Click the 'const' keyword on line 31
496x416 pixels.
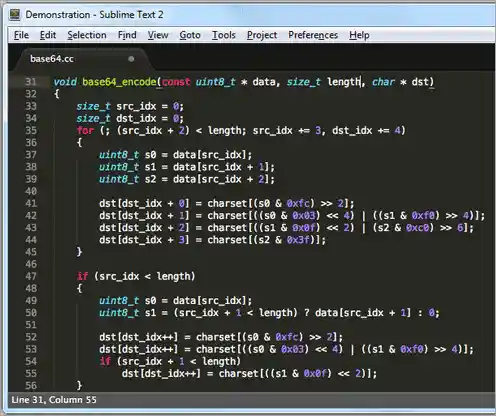[176, 82]
